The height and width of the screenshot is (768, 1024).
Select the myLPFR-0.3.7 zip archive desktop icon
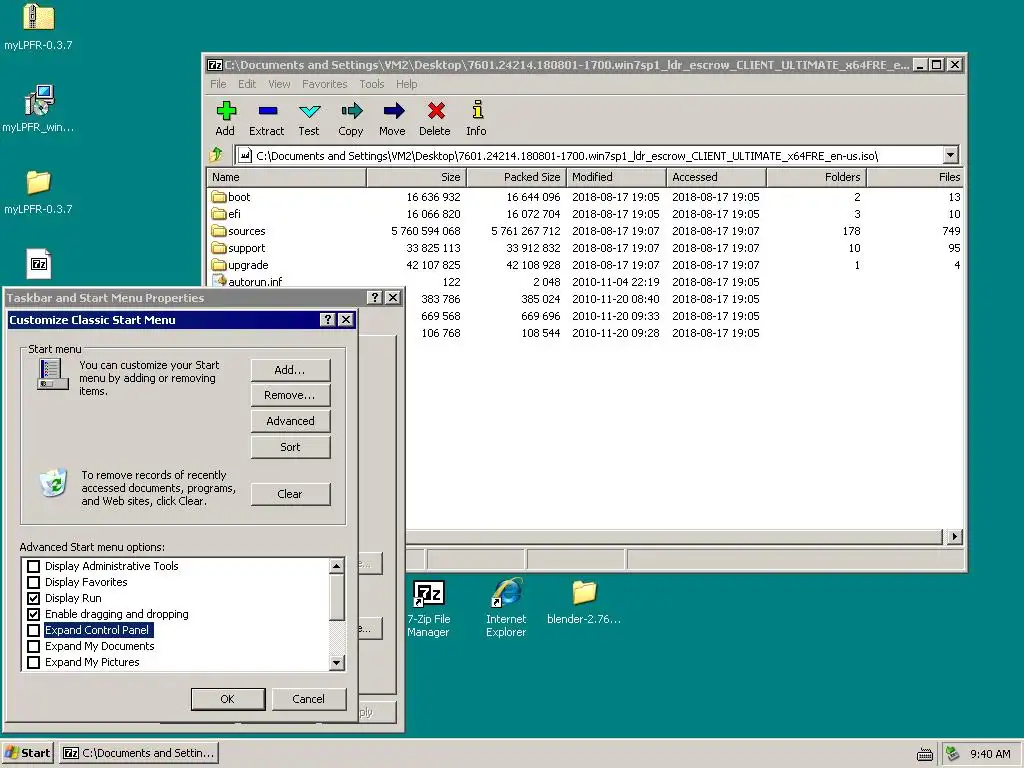(38, 27)
